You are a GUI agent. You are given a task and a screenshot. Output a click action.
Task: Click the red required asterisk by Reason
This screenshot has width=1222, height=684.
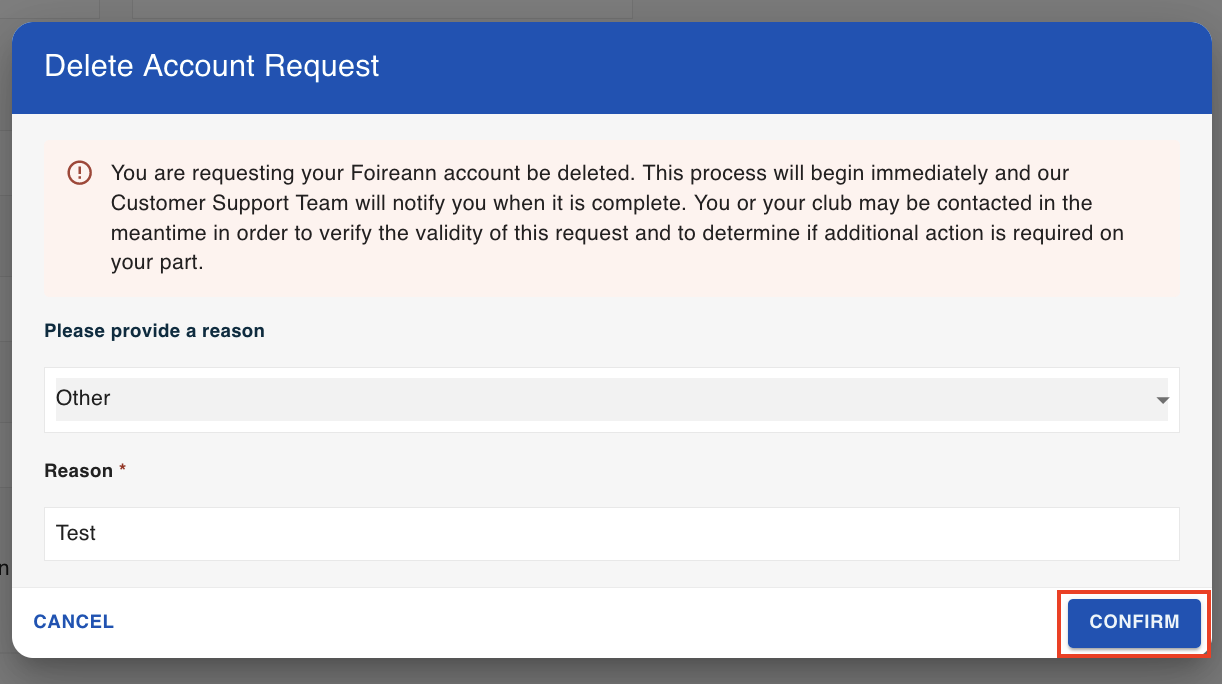[x=123, y=470]
